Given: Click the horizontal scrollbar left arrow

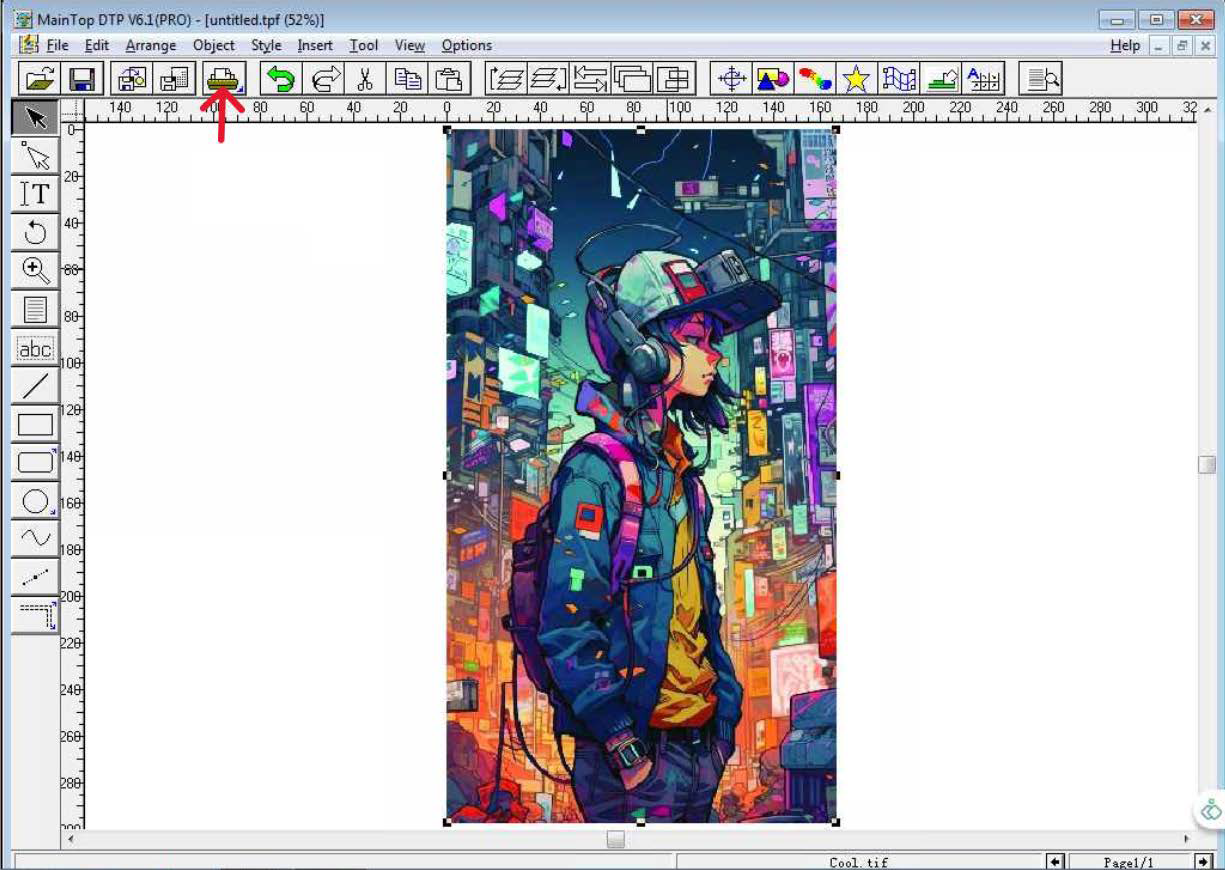Looking at the screenshot, I should pyautogui.click(x=69, y=840).
